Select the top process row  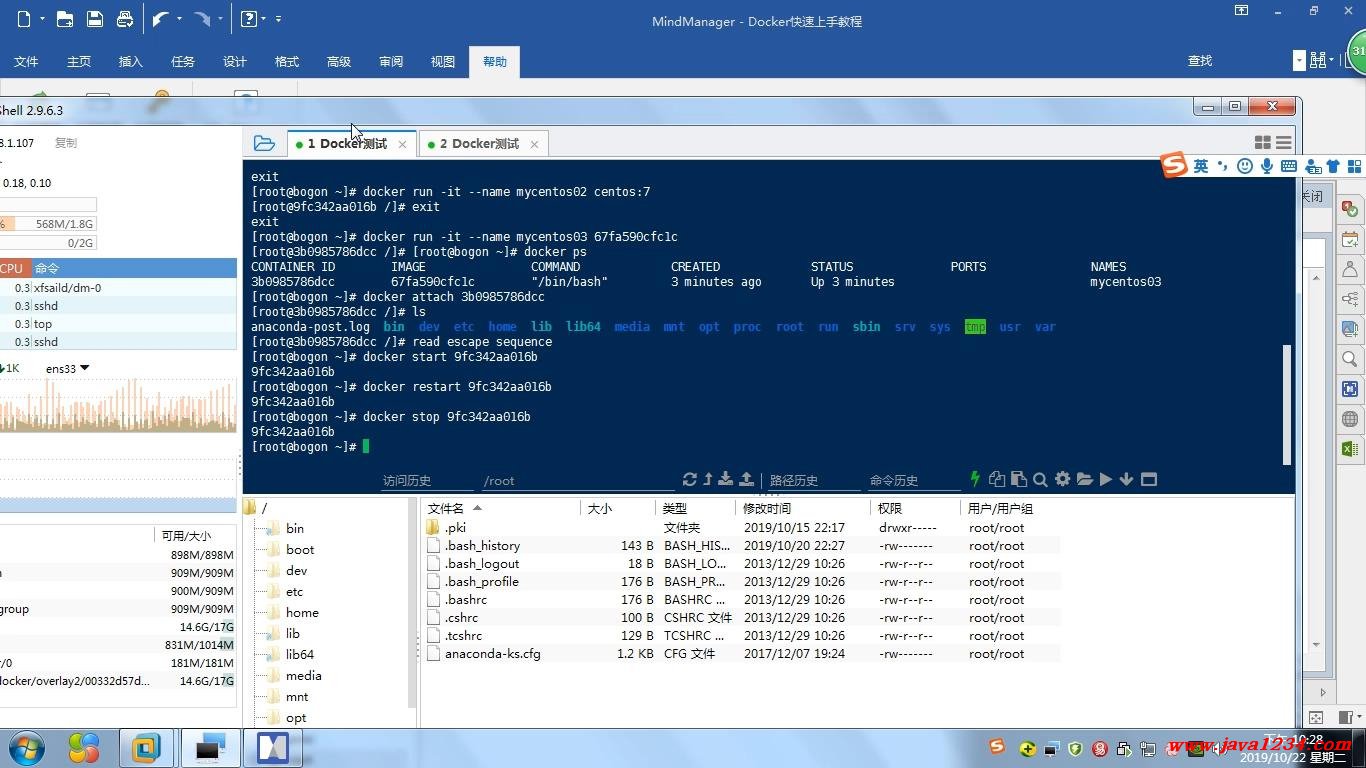[x=118, y=324]
